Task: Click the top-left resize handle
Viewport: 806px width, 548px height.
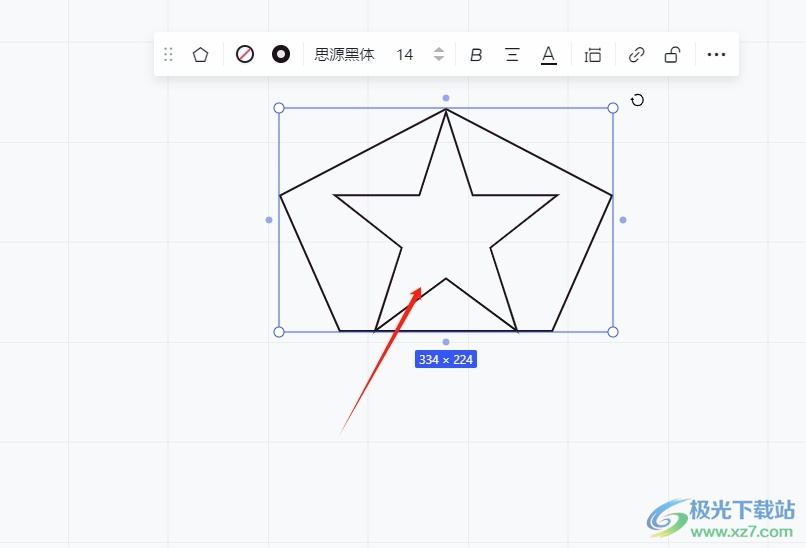Action: click(279, 108)
